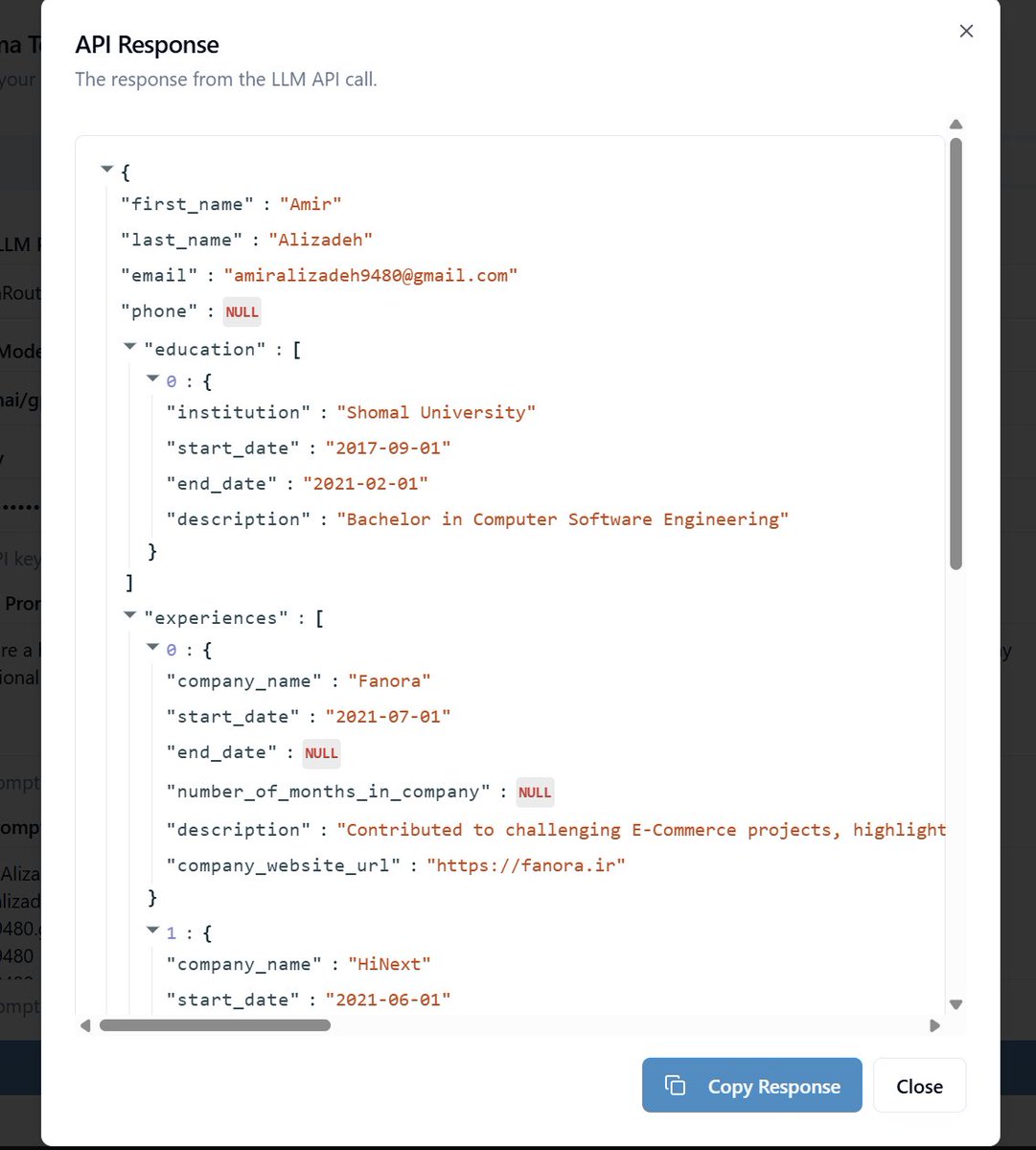Collapse experiences item 0 object

[x=152, y=649]
